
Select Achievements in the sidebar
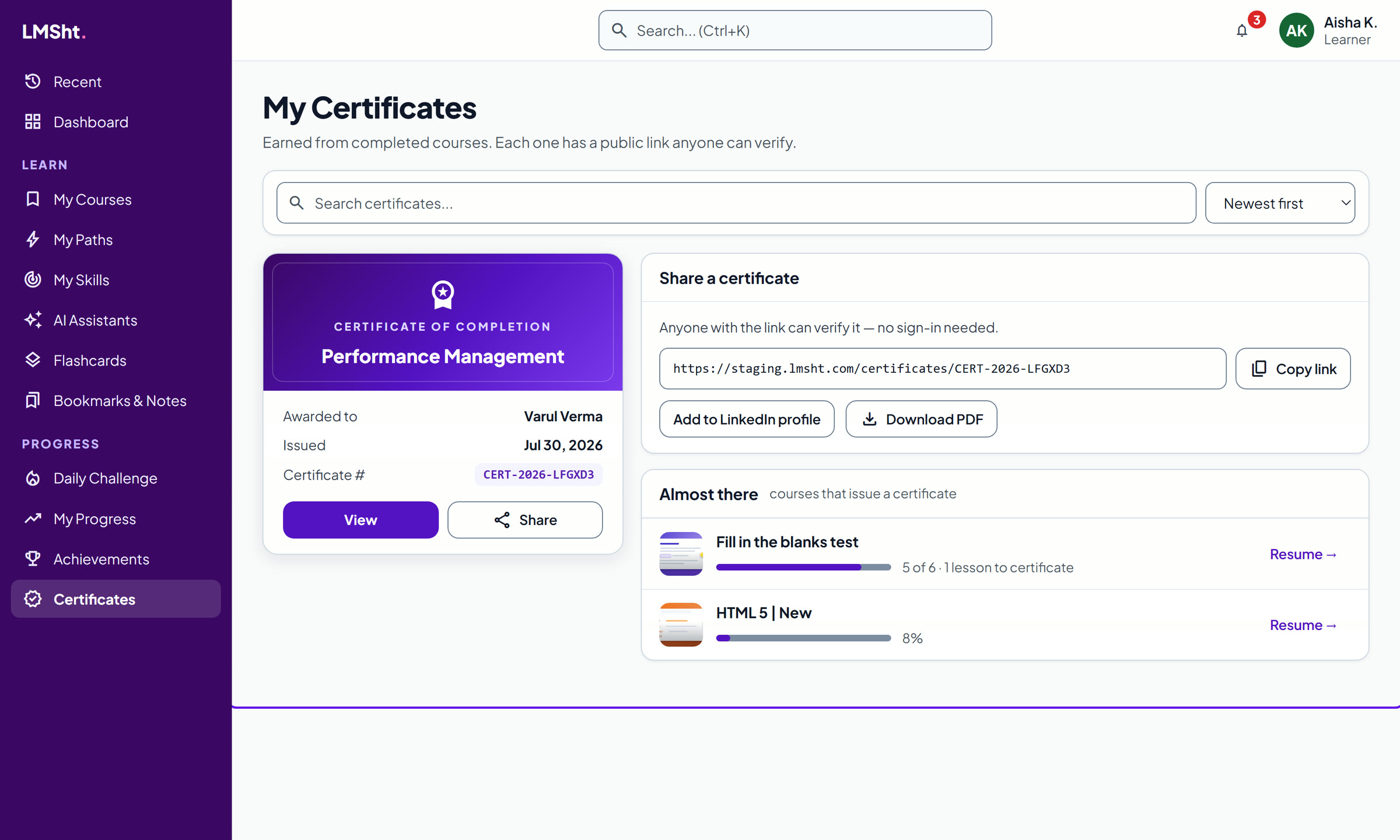116,558
